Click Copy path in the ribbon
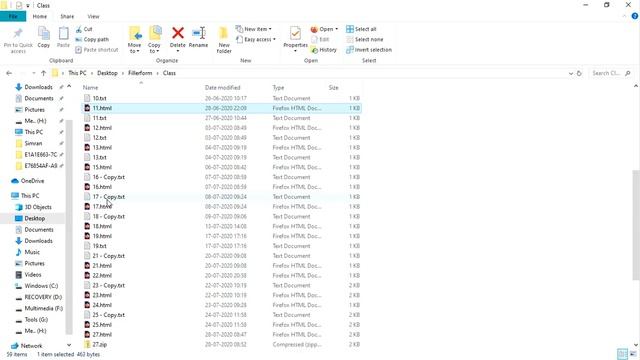The width and height of the screenshot is (640, 360). (92, 40)
